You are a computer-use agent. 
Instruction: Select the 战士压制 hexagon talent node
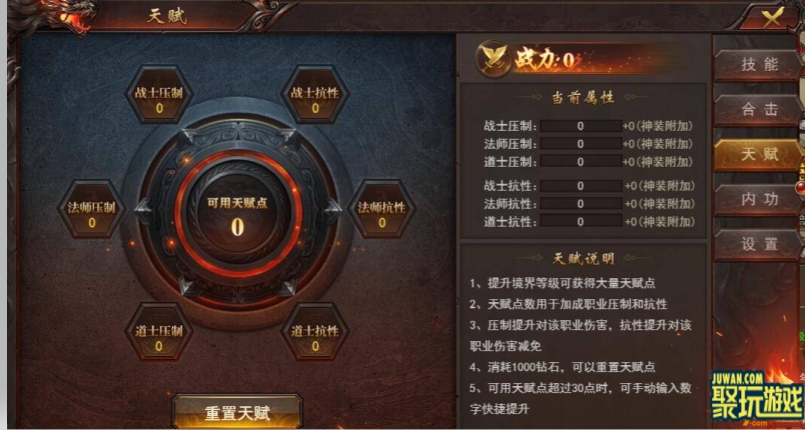click(x=159, y=94)
